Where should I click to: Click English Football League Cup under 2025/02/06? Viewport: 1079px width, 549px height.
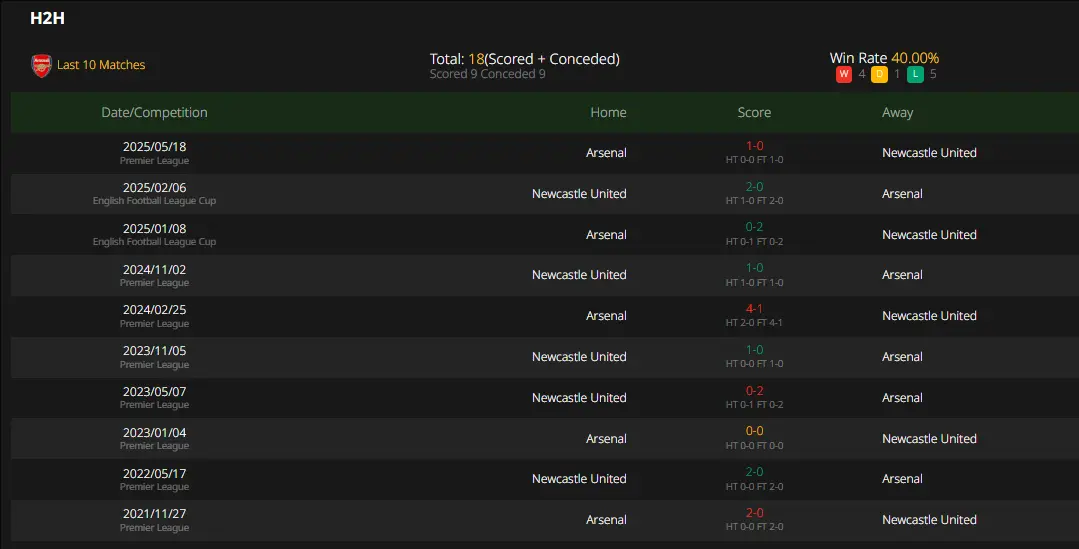(x=154, y=201)
